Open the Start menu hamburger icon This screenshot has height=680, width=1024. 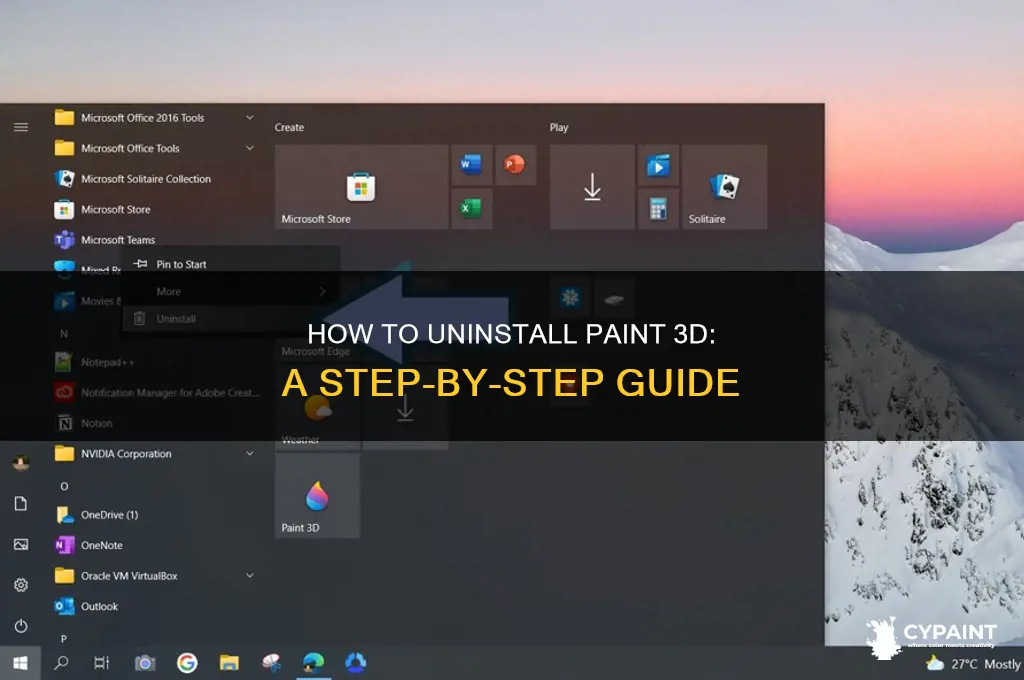[x=21, y=127]
